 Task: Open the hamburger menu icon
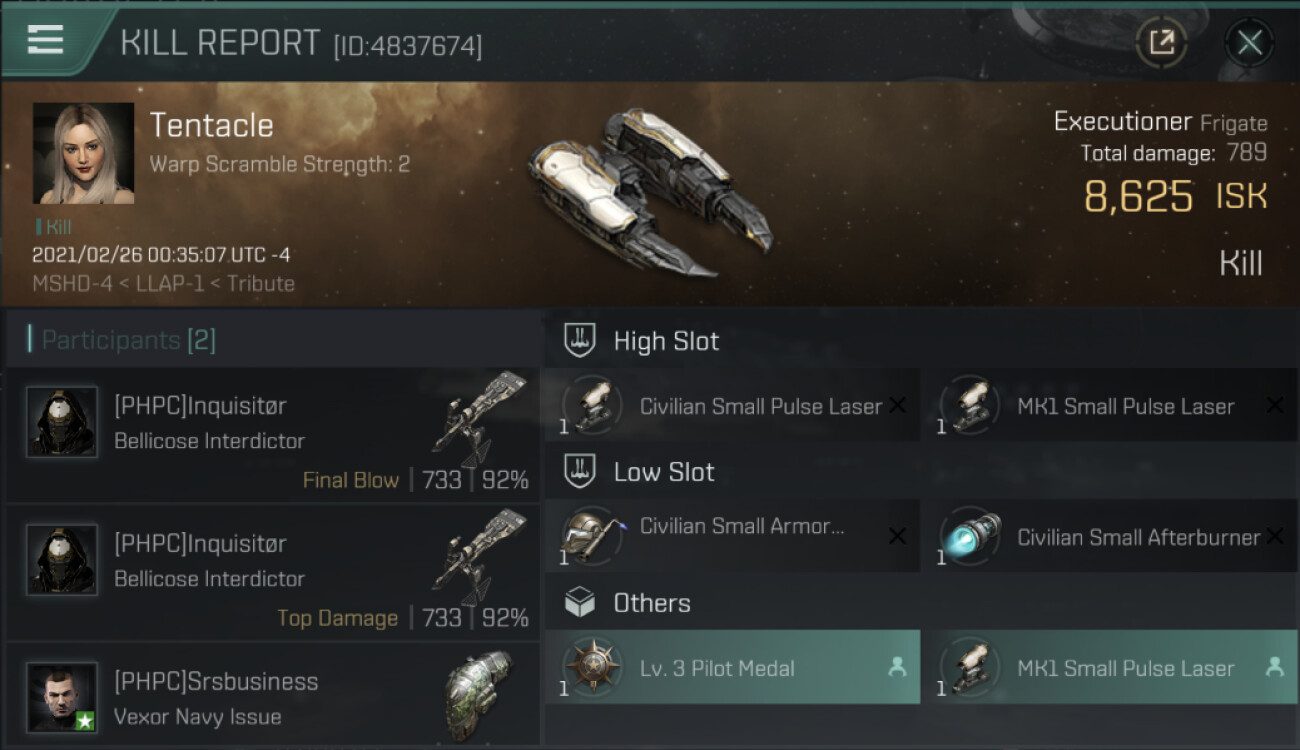(x=45, y=40)
